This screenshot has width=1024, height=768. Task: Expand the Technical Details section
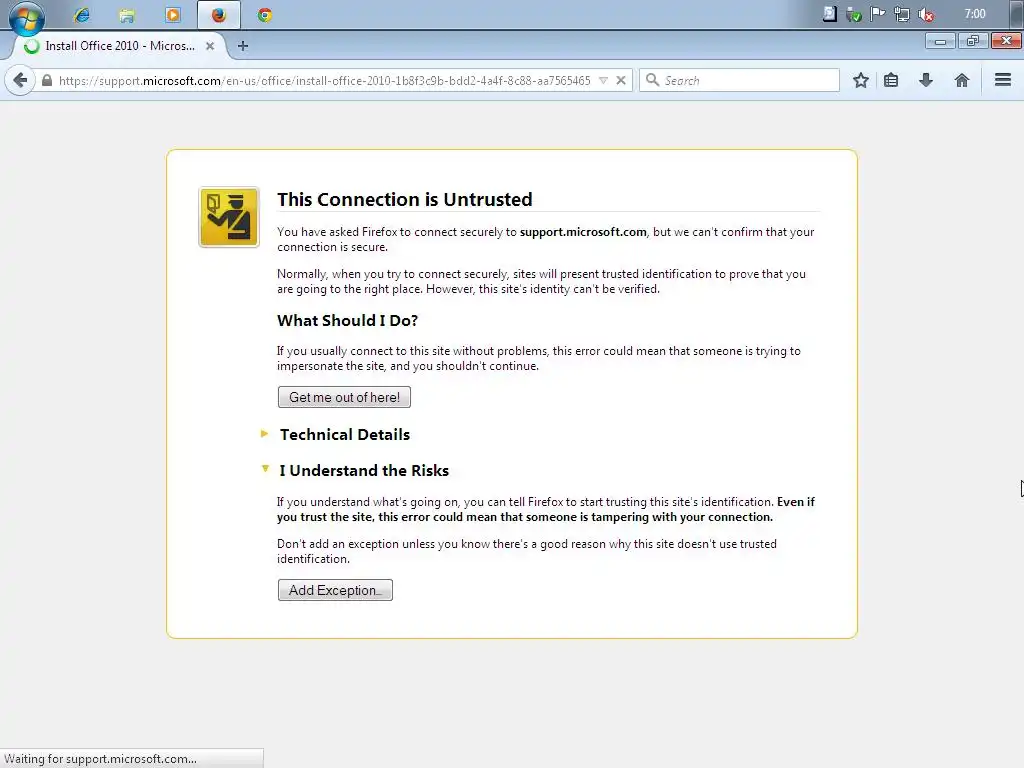pyautogui.click(x=344, y=434)
